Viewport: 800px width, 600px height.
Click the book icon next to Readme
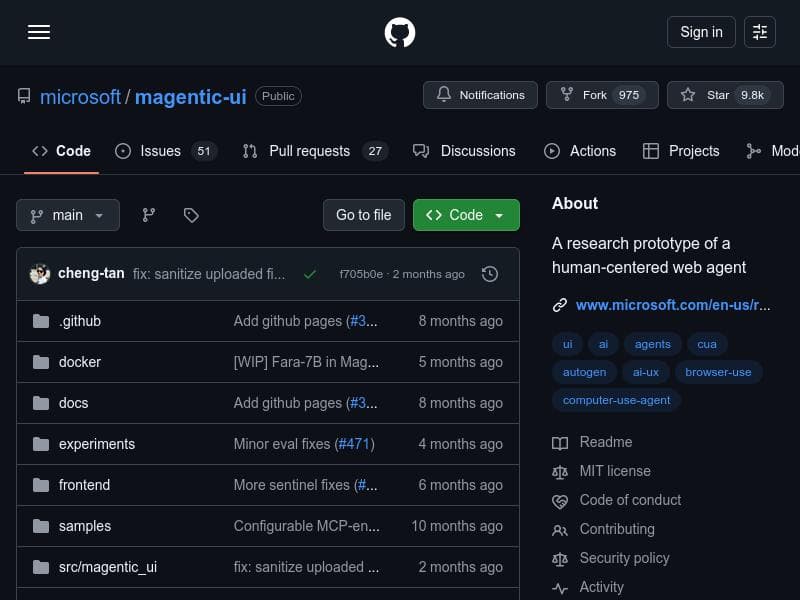tap(560, 443)
